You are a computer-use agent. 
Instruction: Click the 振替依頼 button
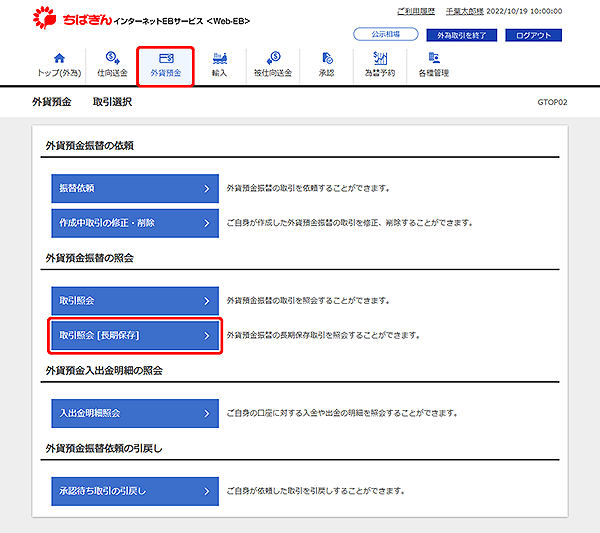pyautogui.click(x=135, y=188)
